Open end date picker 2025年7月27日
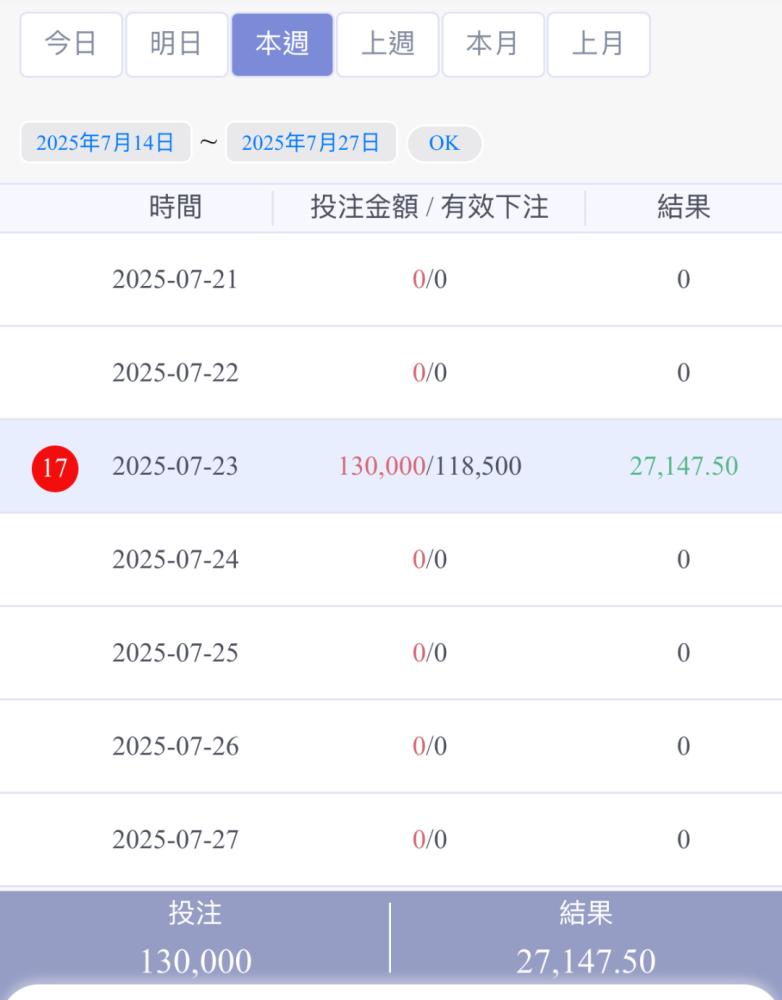Screen dimensions: 782x1000 (311, 142)
